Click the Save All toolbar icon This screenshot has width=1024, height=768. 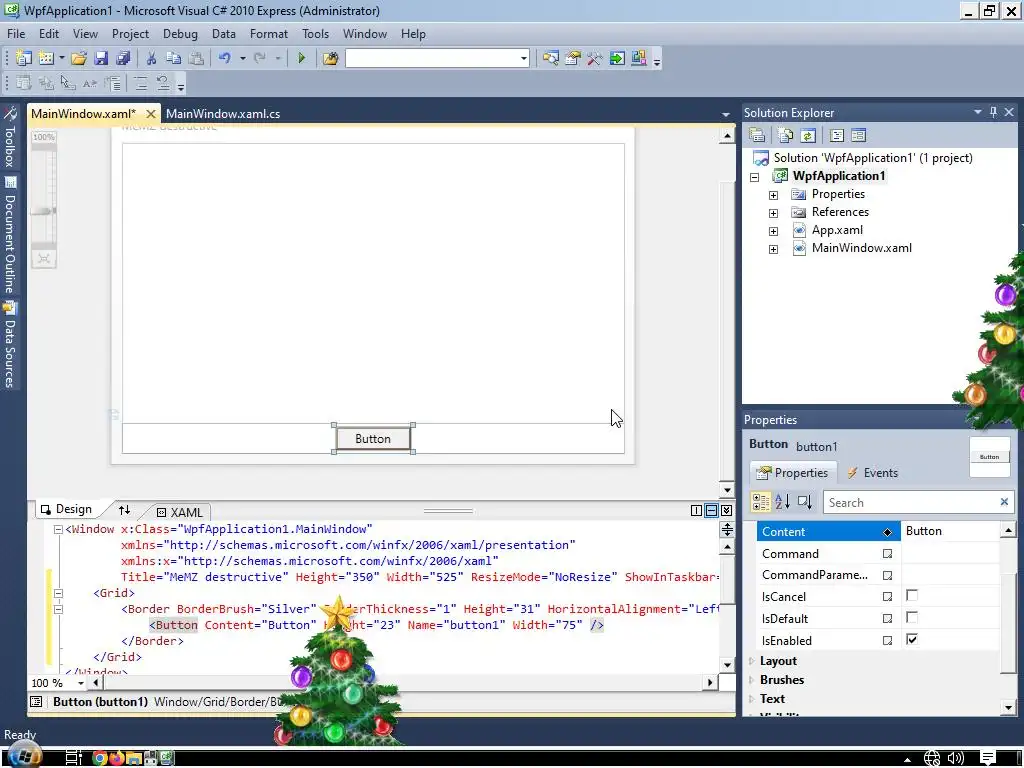pos(123,58)
